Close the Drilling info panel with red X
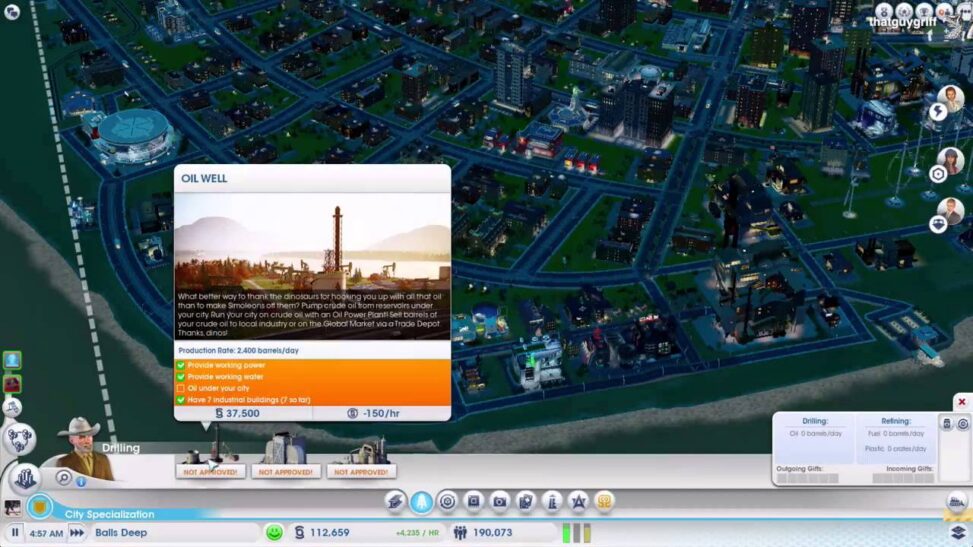The image size is (973, 547). [961, 402]
